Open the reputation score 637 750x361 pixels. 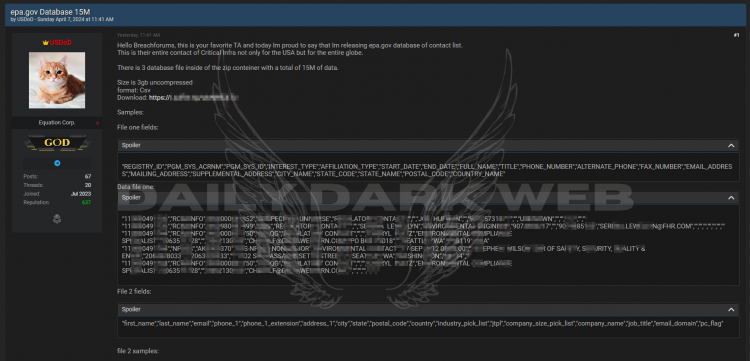(86, 203)
